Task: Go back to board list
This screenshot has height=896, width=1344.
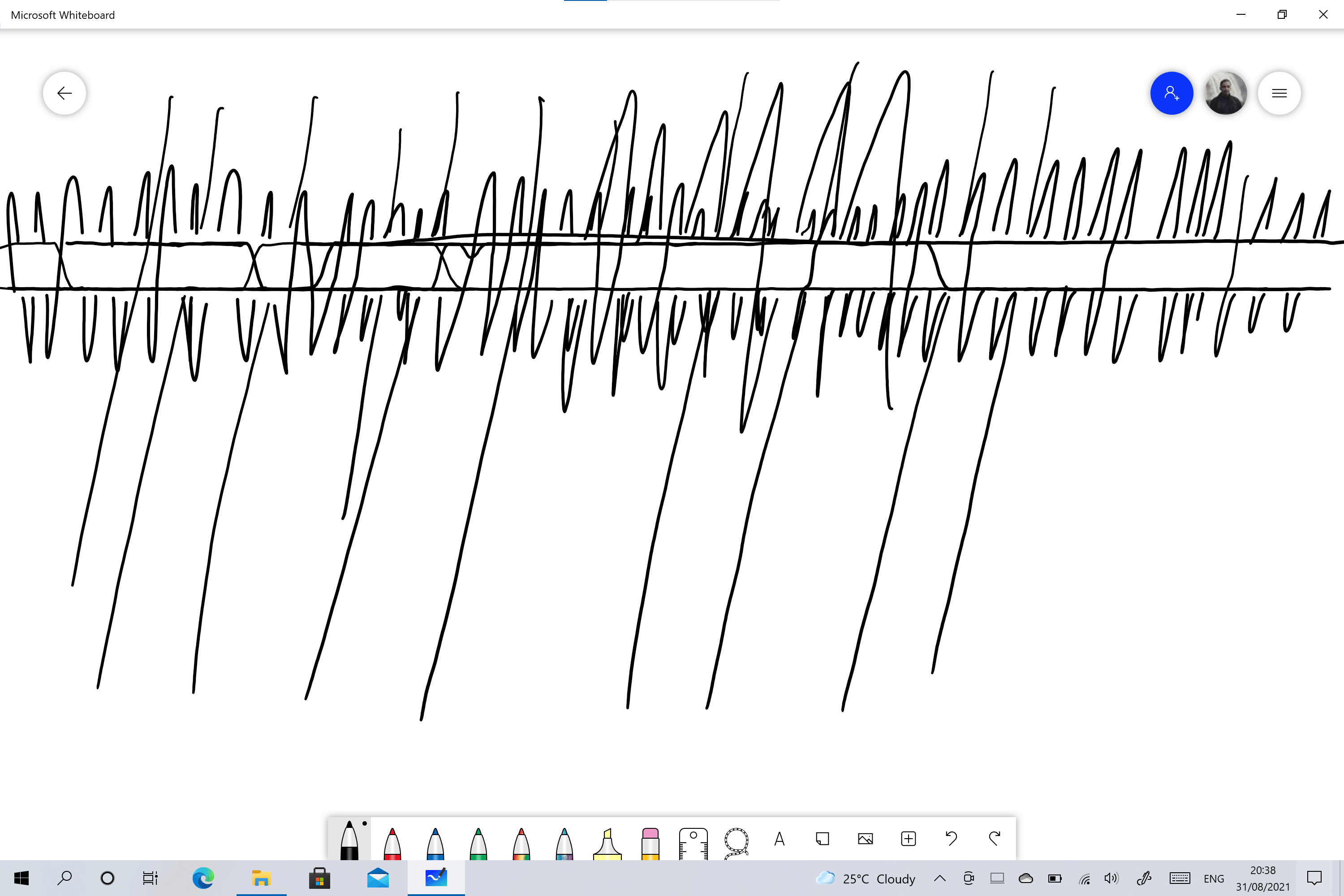Action: tap(65, 93)
